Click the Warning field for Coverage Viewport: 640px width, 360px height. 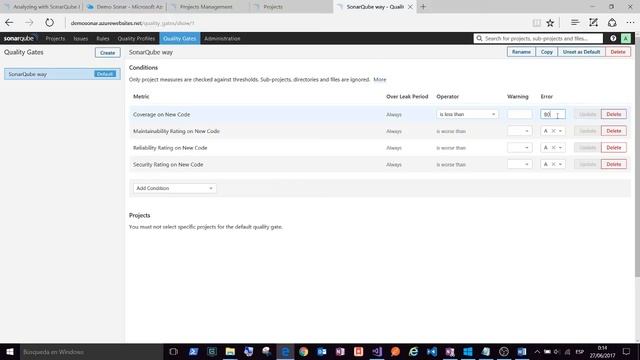[520, 114]
